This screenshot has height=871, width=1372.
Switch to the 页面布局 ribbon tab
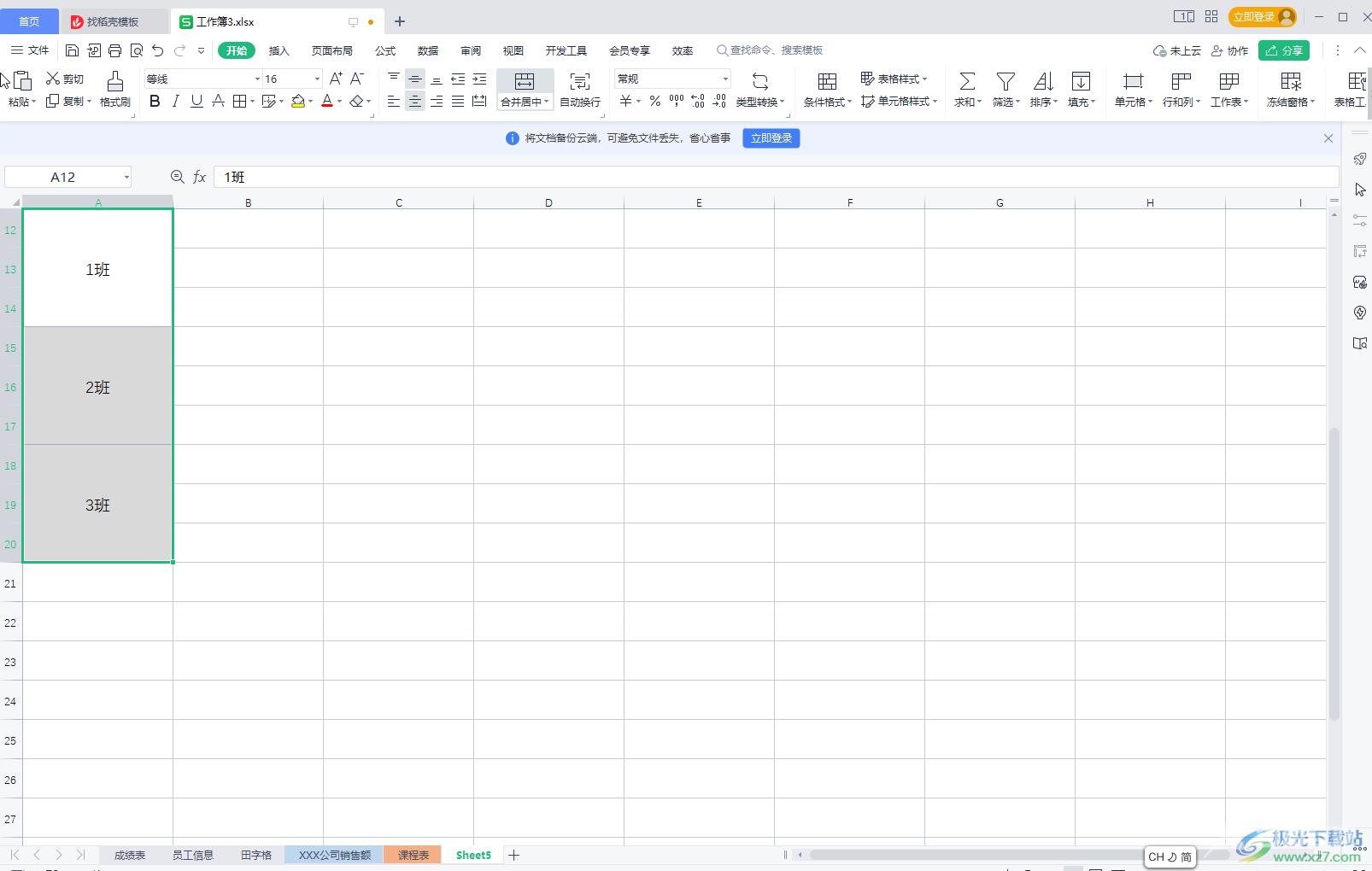coord(332,50)
